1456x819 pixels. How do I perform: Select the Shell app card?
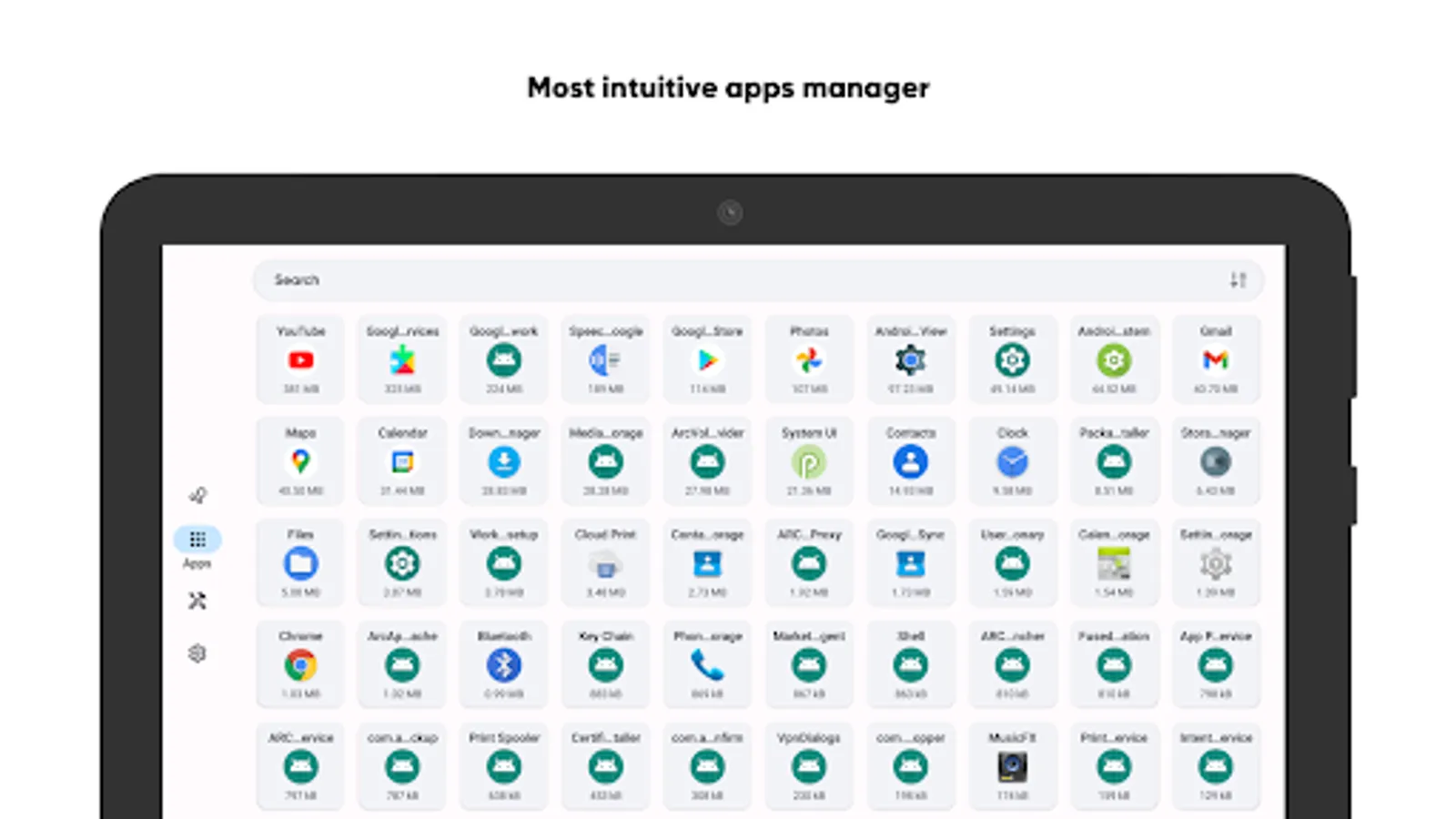[x=910, y=665]
